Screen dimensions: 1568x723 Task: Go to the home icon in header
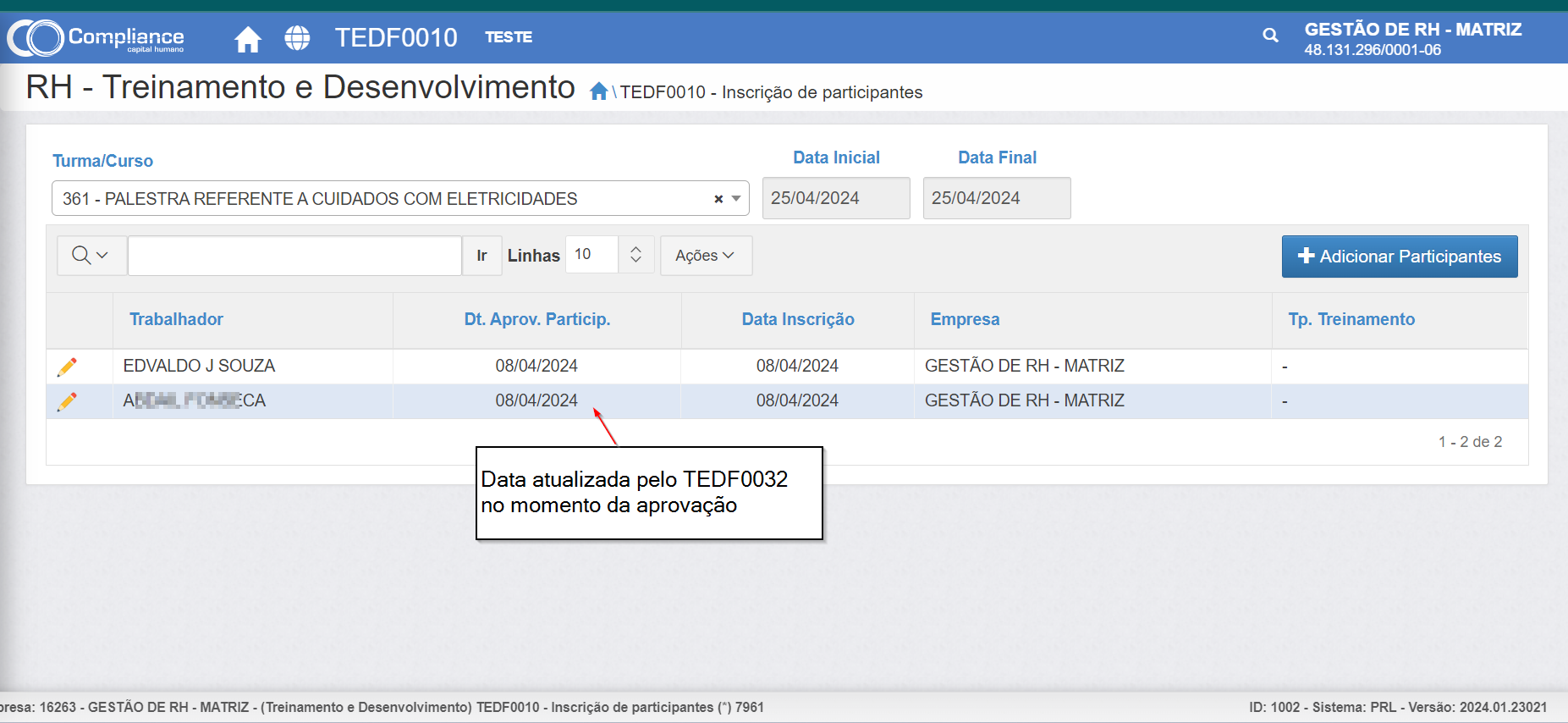pos(248,39)
